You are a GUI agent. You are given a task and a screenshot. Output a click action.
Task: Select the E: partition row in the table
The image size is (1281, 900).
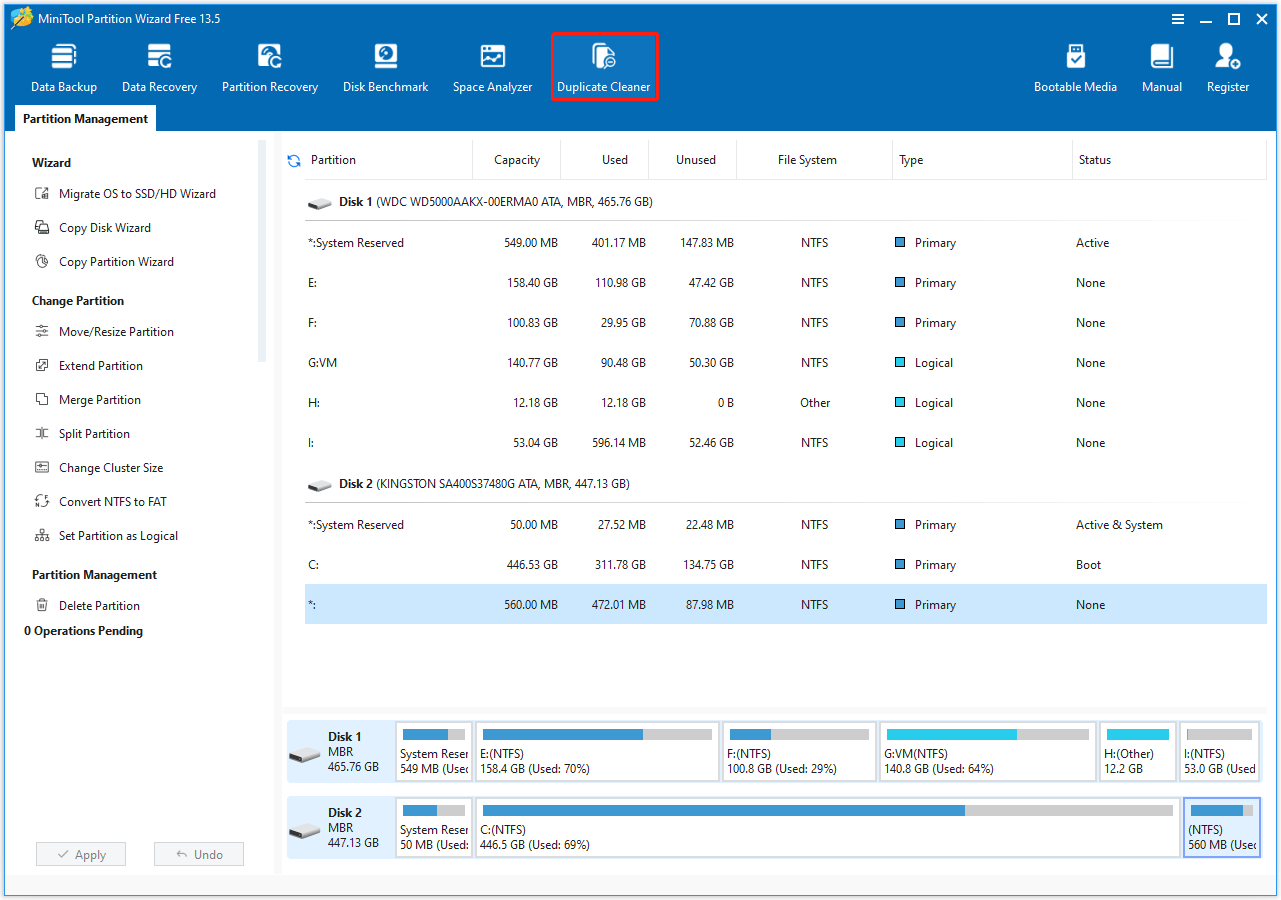tap(500, 282)
